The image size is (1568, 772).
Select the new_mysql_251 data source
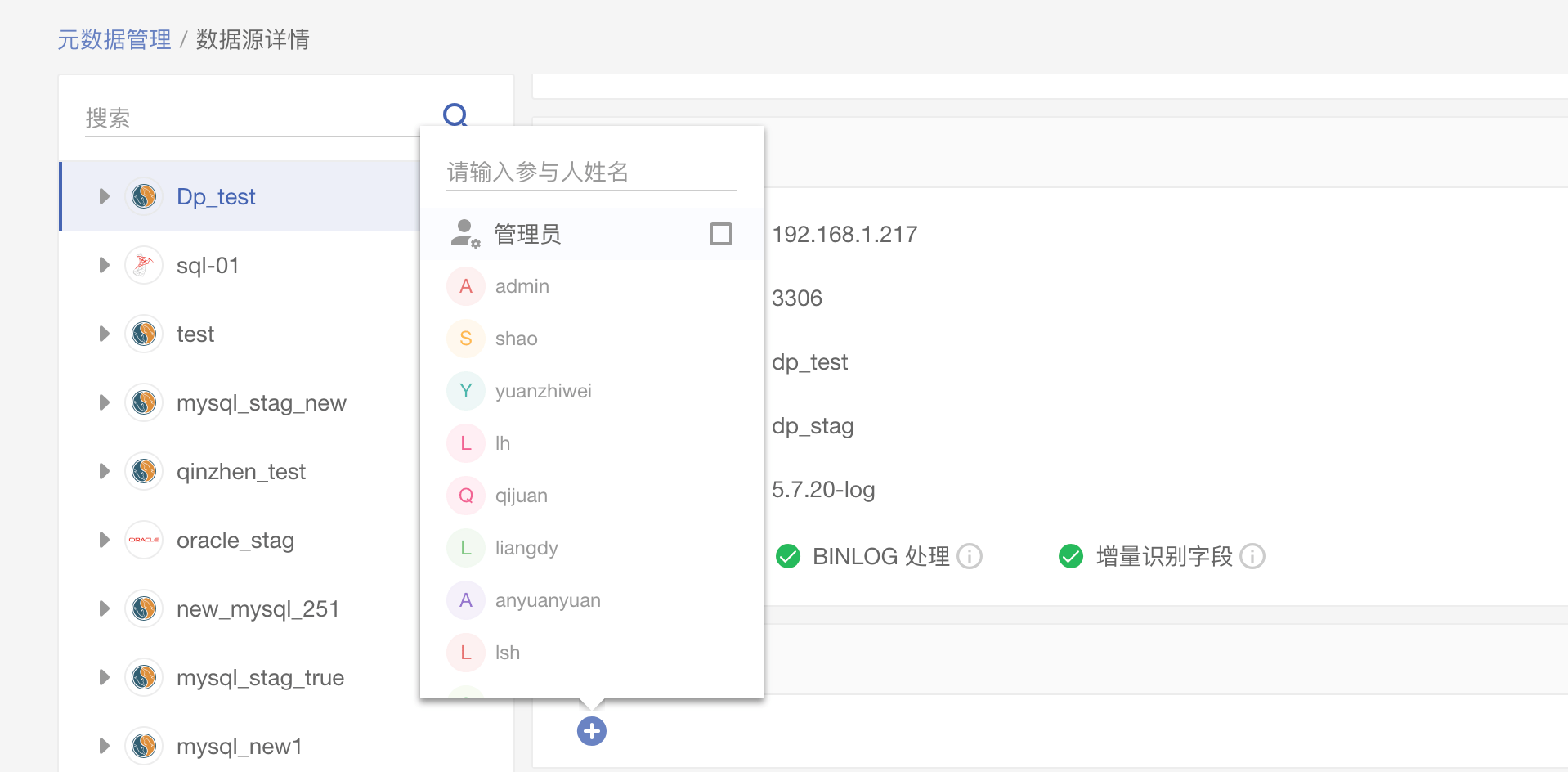tap(258, 609)
